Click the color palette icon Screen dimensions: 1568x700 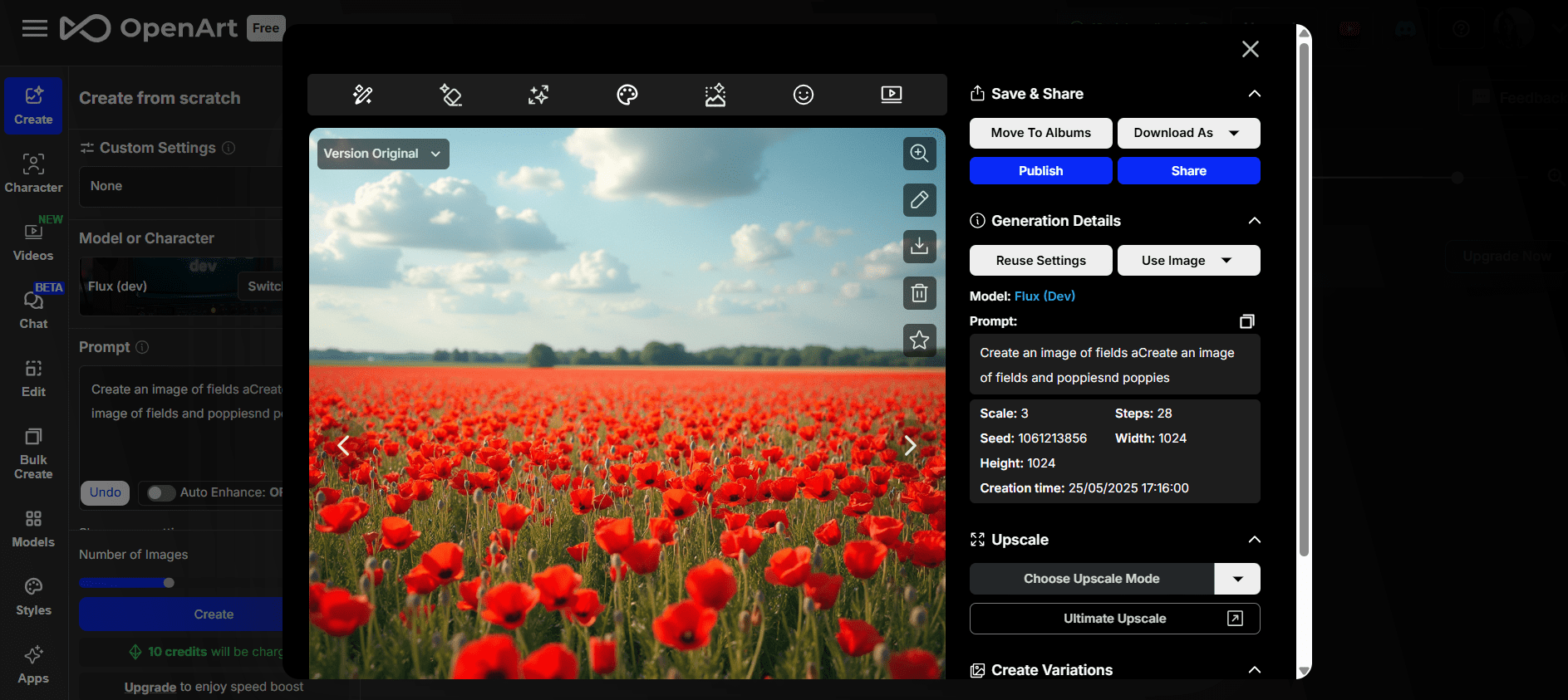[x=627, y=95]
